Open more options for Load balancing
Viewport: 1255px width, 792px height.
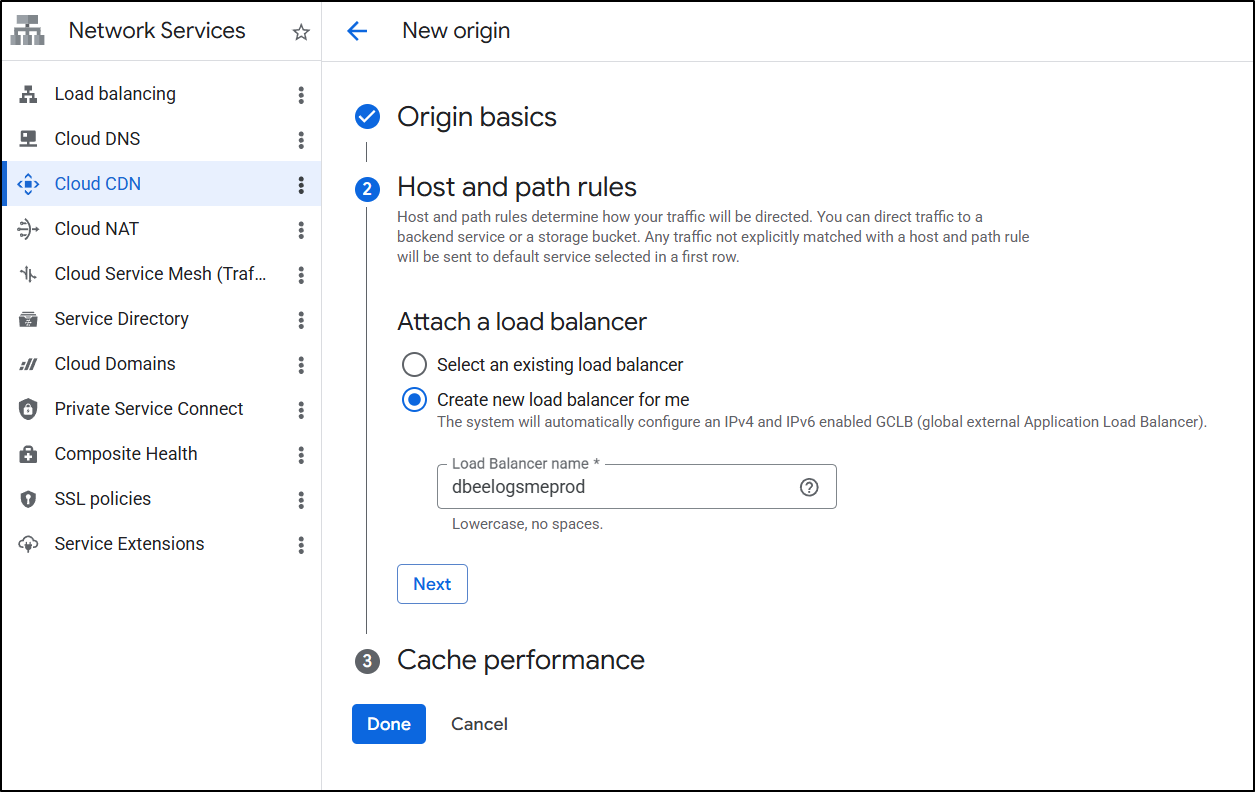point(301,95)
